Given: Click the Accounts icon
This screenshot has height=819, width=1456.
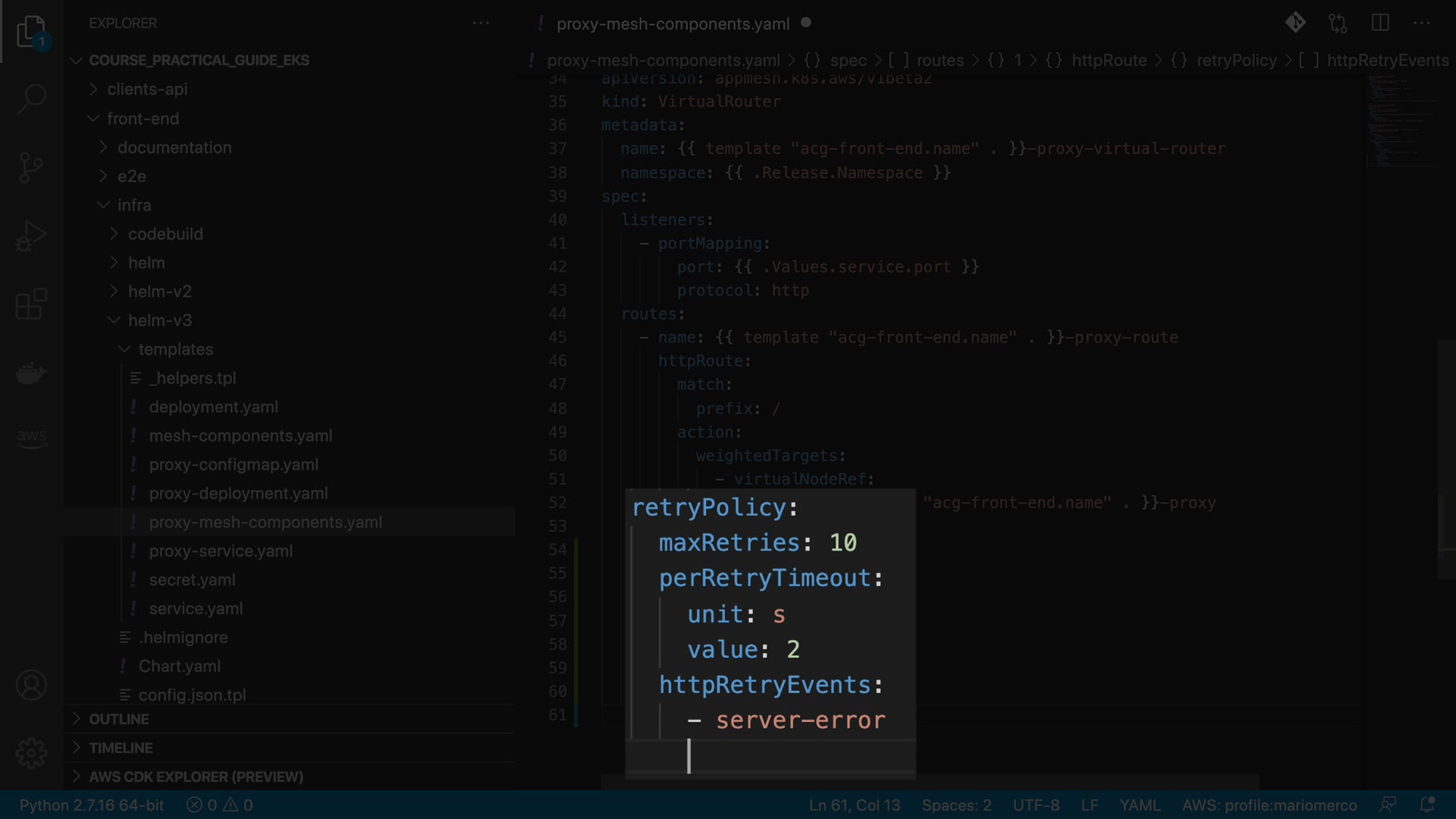Looking at the screenshot, I should tap(31, 685).
